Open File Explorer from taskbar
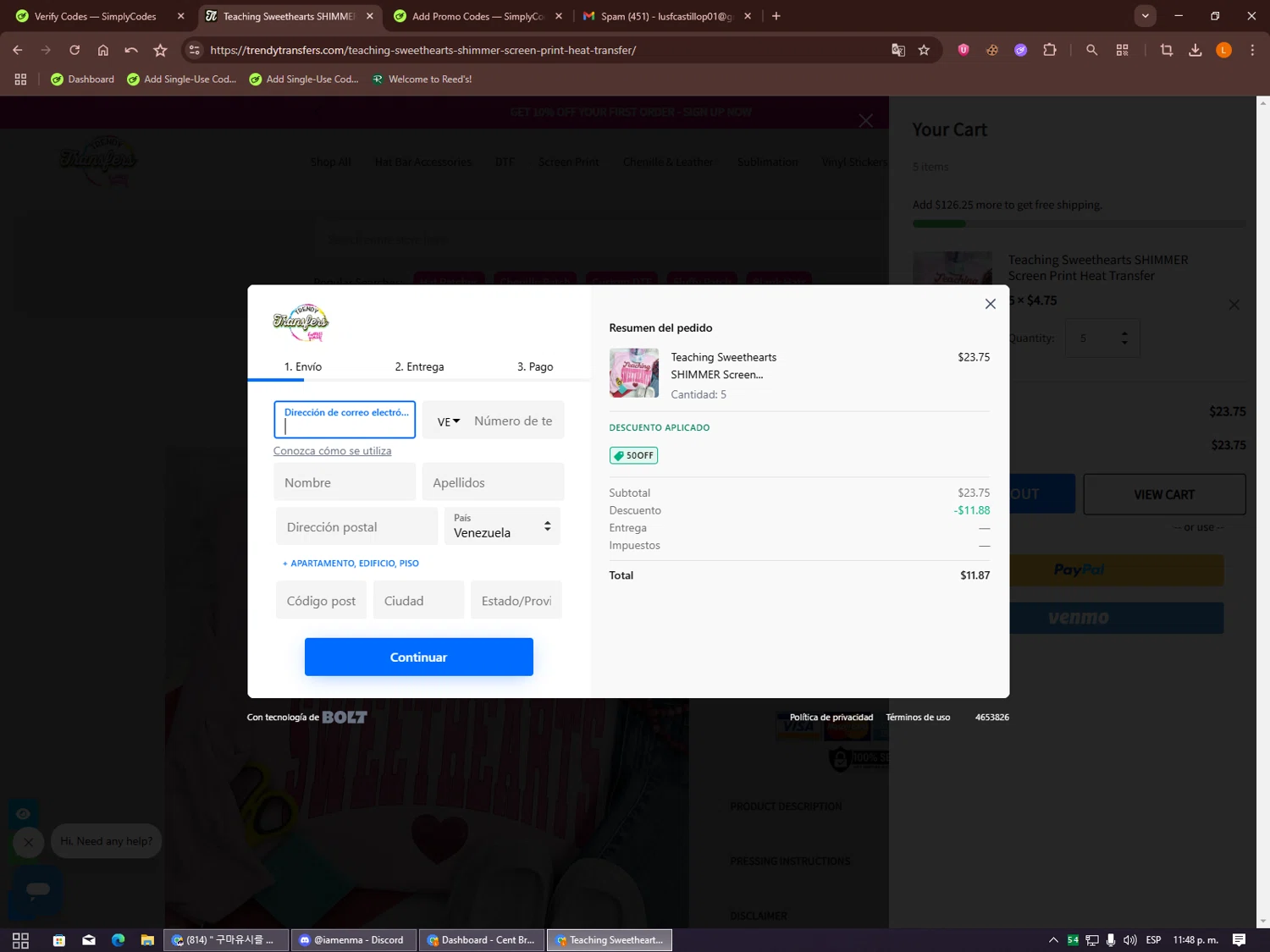The height and width of the screenshot is (952, 1270). (x=147, y=940)
